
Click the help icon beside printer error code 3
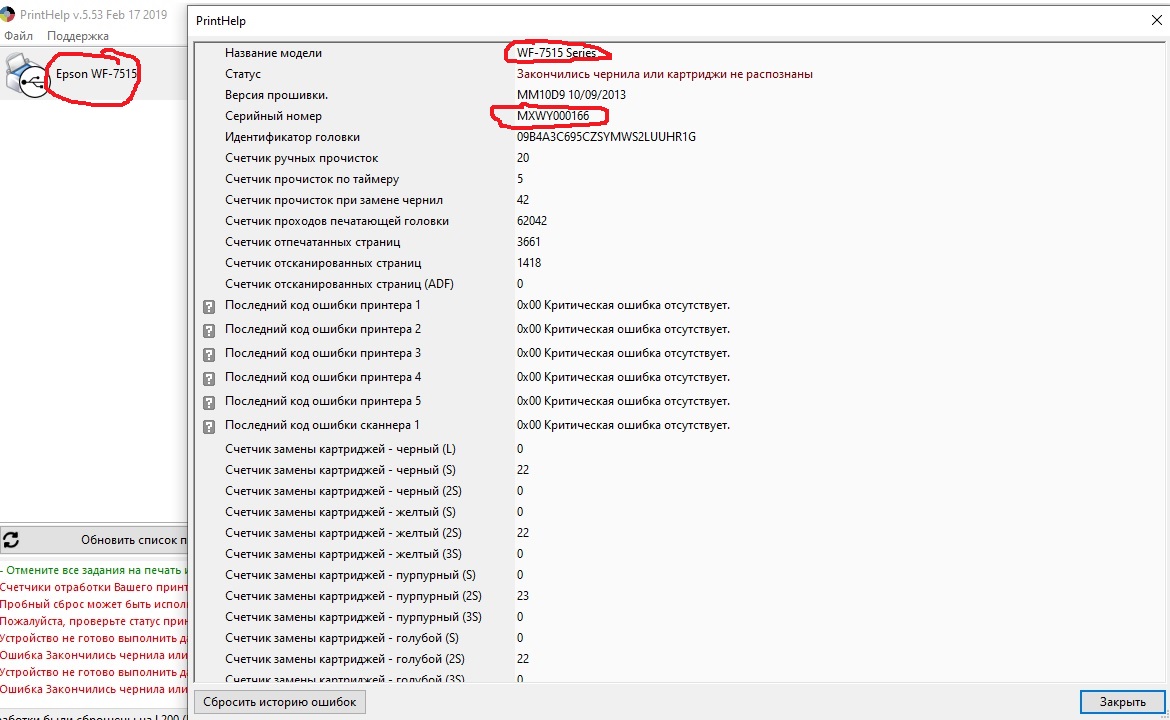pos(209,354)
